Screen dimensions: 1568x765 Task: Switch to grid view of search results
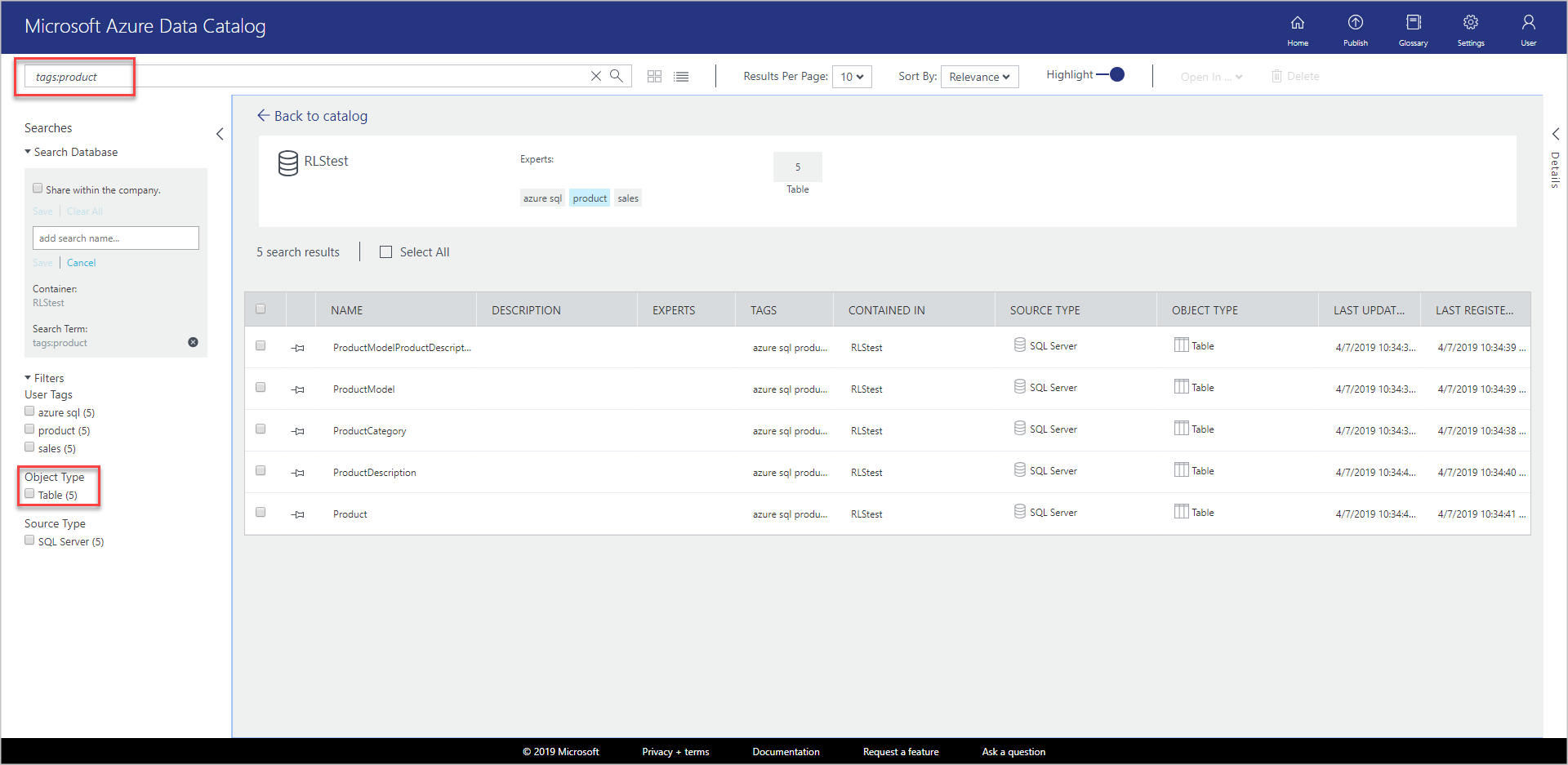pyautogui.click(x=654, y=76)
